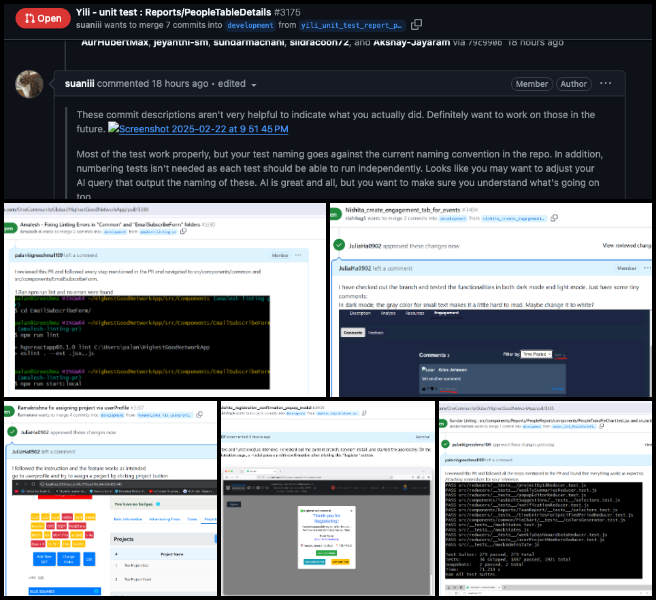Click the address bar of Sundar PR window

545,408
